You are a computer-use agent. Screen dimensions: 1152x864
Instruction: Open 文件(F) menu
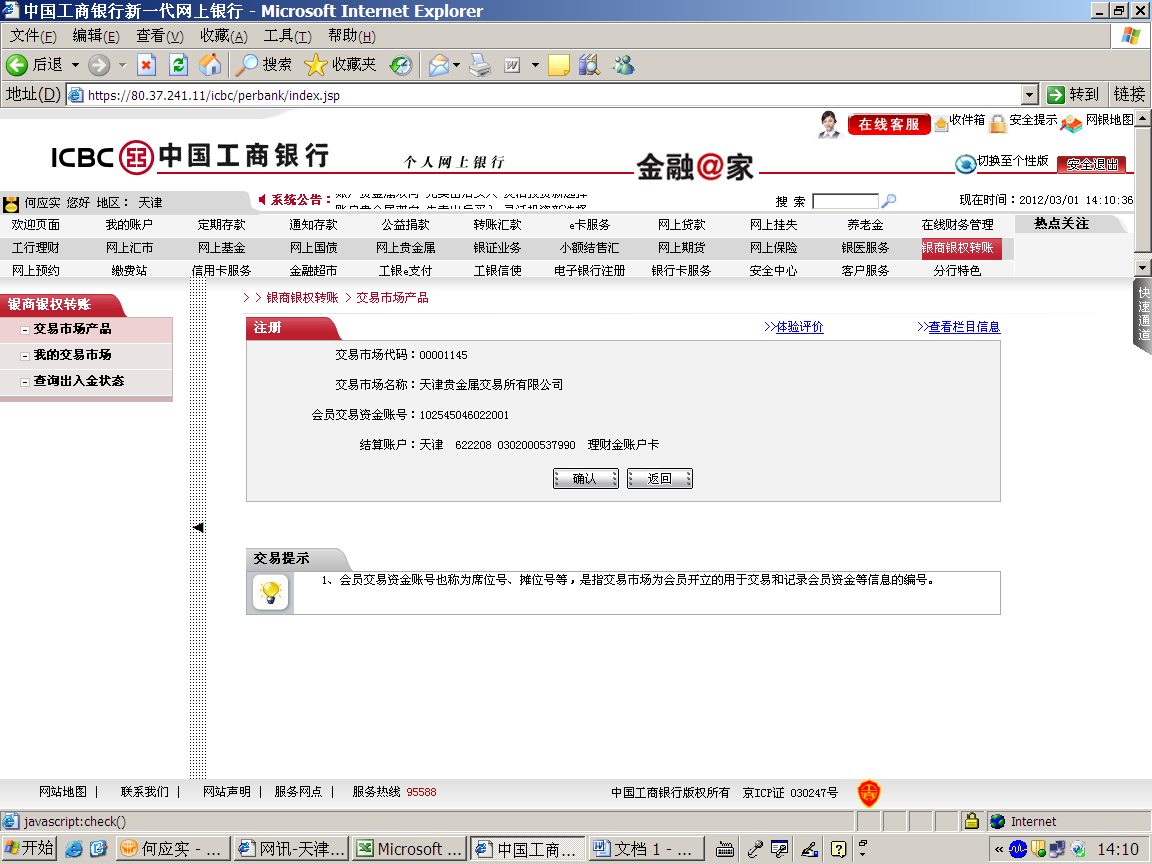[33, 36]
